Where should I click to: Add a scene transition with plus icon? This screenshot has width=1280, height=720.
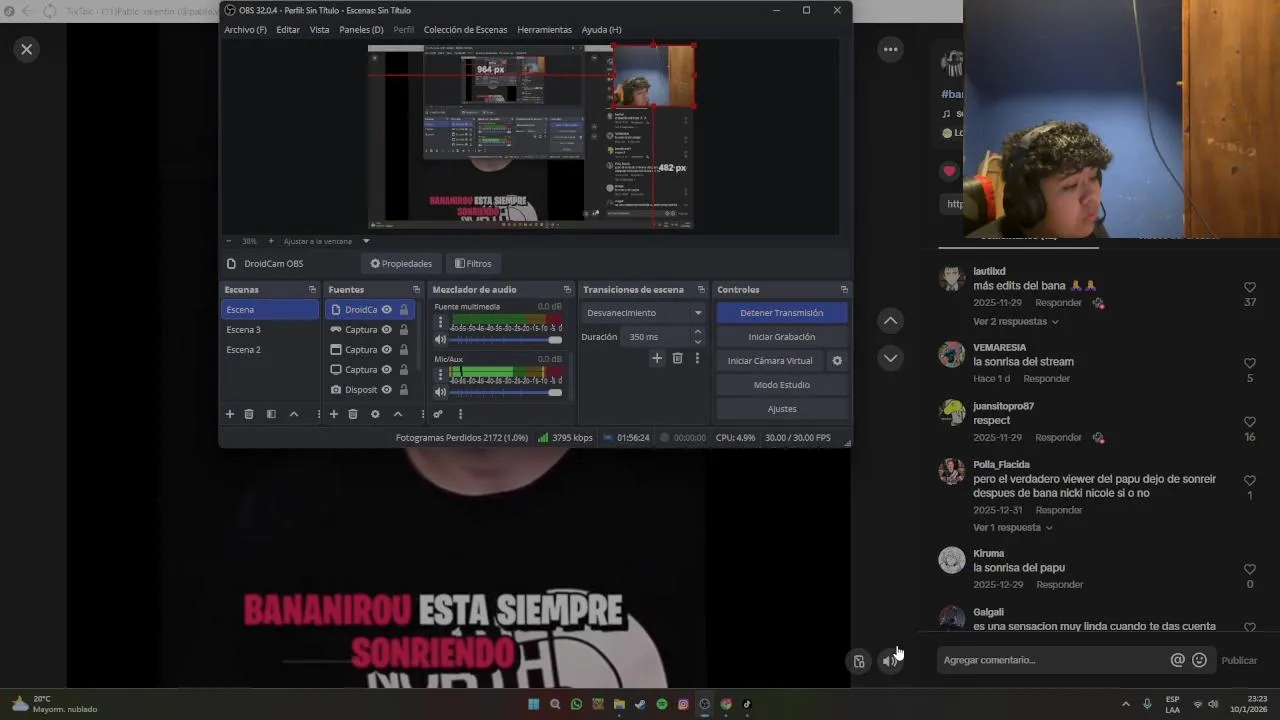click(657, 358)
